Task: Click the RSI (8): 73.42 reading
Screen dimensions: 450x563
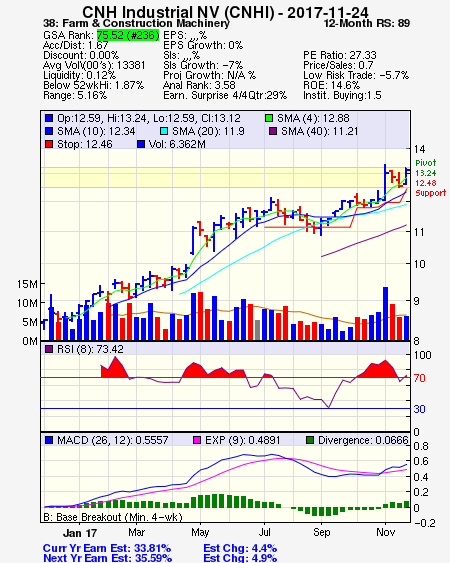Action: coord(90,349)
